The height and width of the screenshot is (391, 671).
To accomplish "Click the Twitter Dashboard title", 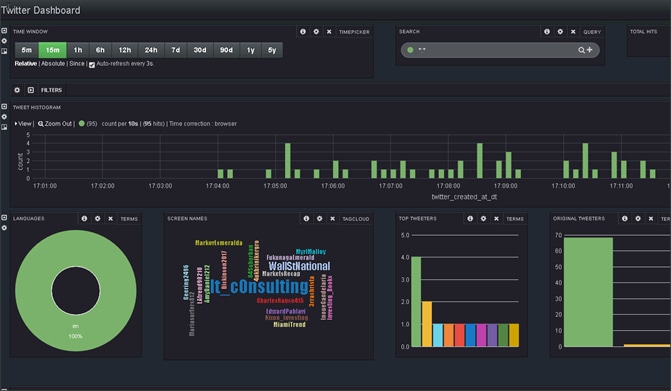I will coord(41,10).
